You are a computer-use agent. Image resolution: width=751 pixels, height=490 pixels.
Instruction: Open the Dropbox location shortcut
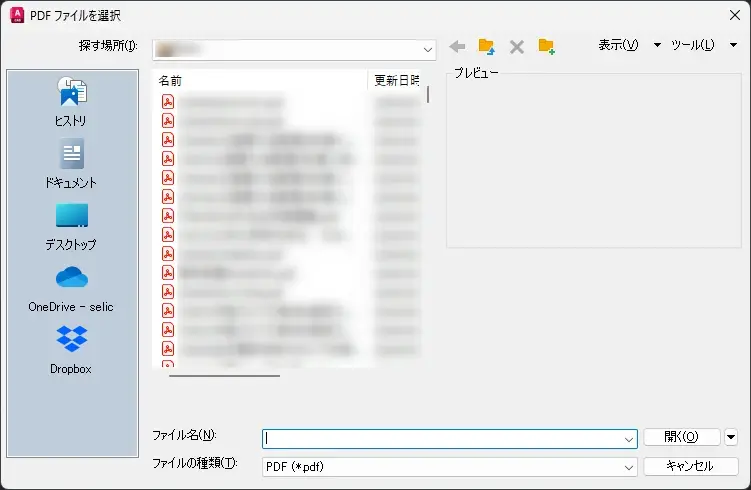(x=71, y=350)
